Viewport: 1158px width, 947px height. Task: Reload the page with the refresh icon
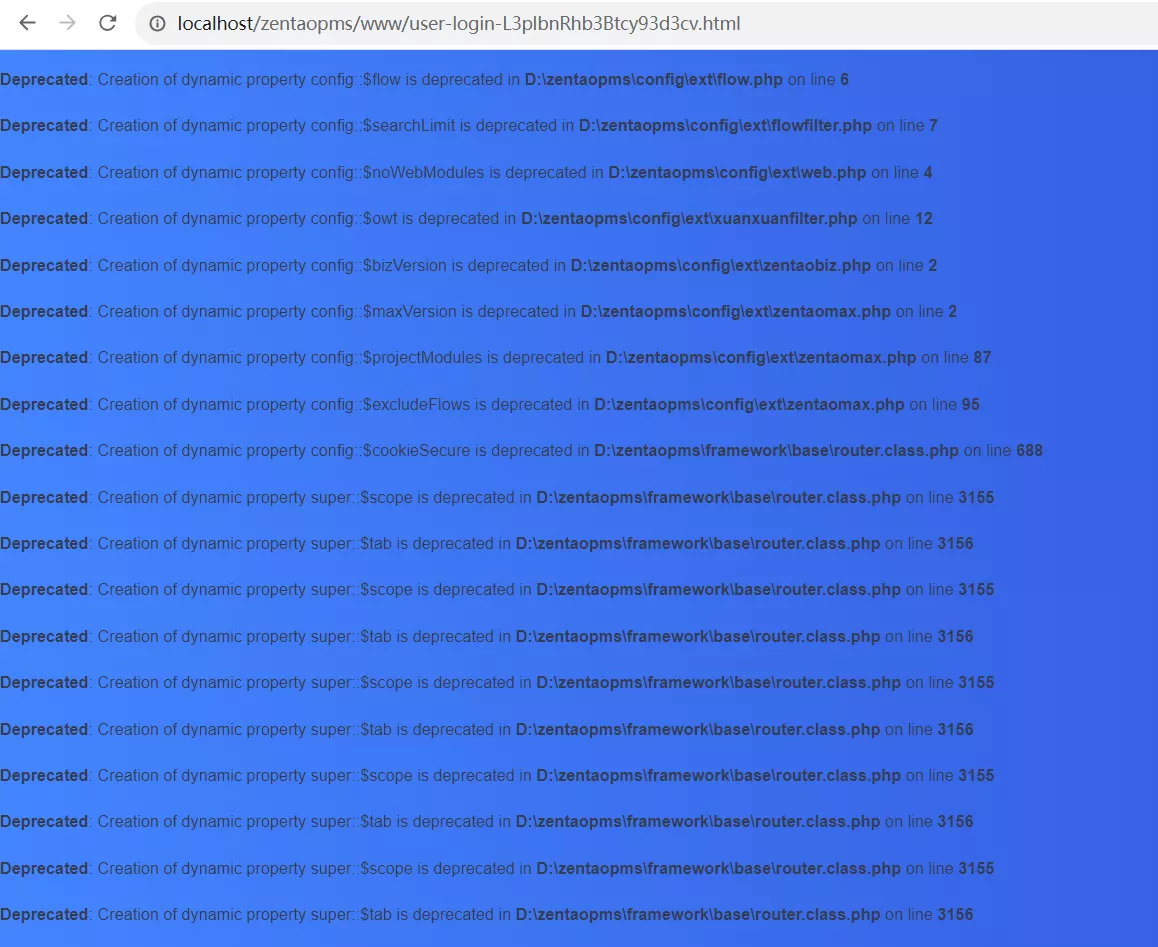pos(108,23)
